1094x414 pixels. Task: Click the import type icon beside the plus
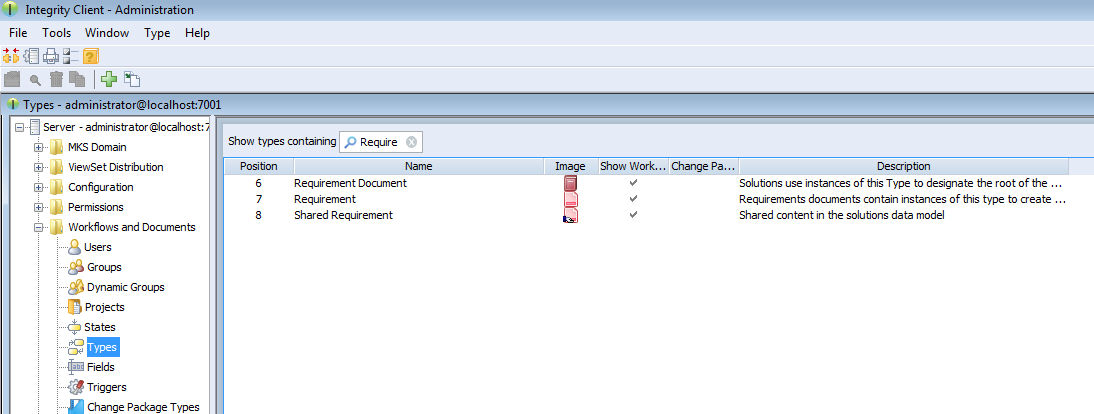(132, 79)
